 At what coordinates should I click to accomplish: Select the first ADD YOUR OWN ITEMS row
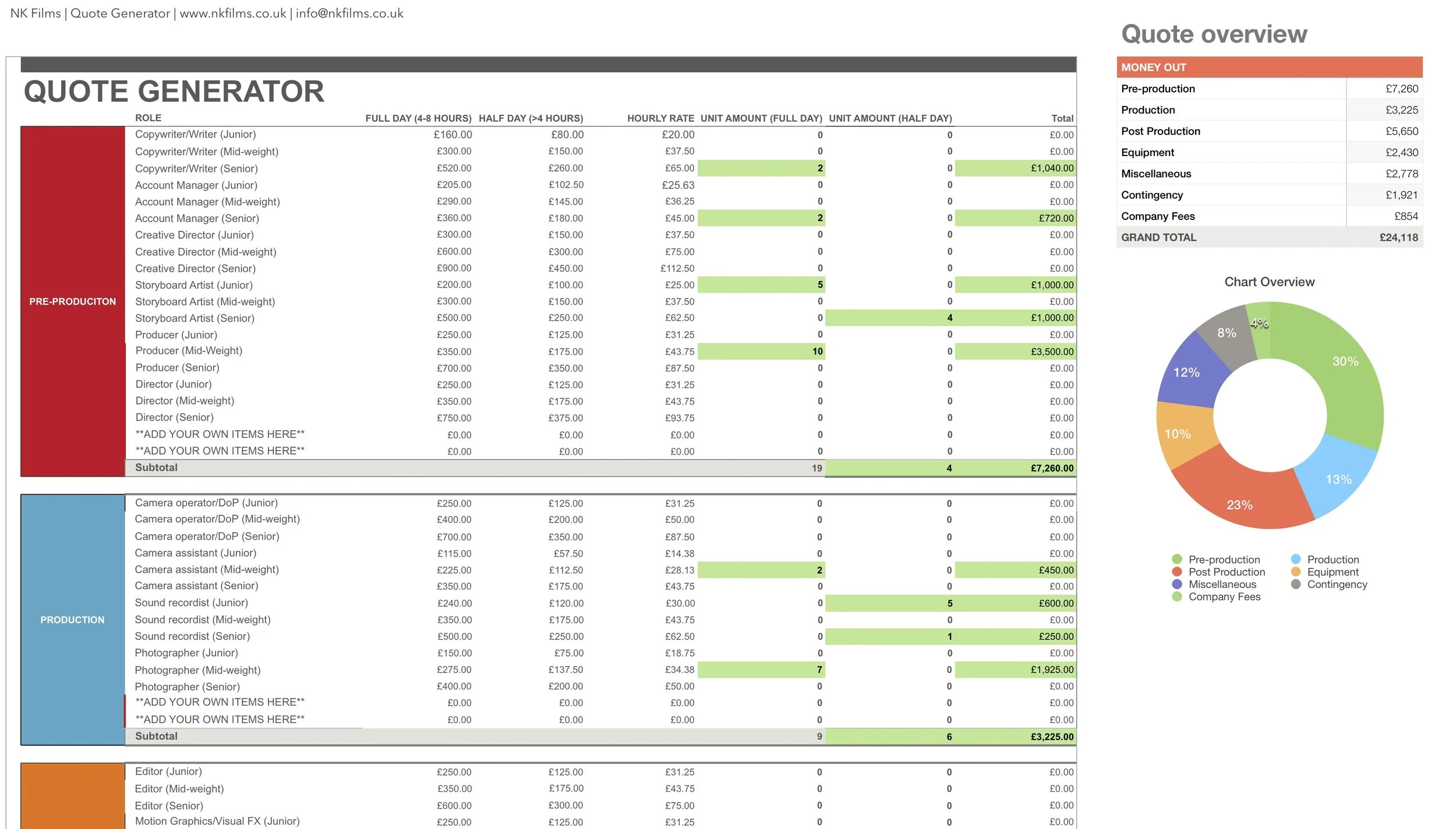coord(220,434)
